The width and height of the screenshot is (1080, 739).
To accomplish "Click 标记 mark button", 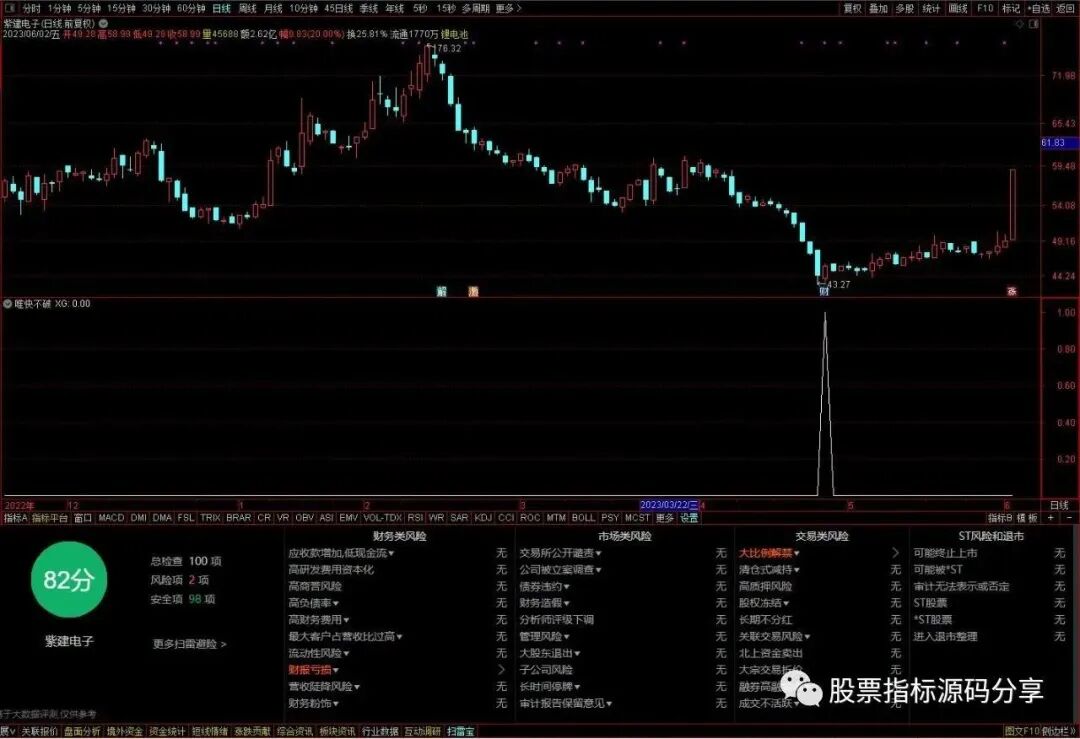I will (1010, 8).
